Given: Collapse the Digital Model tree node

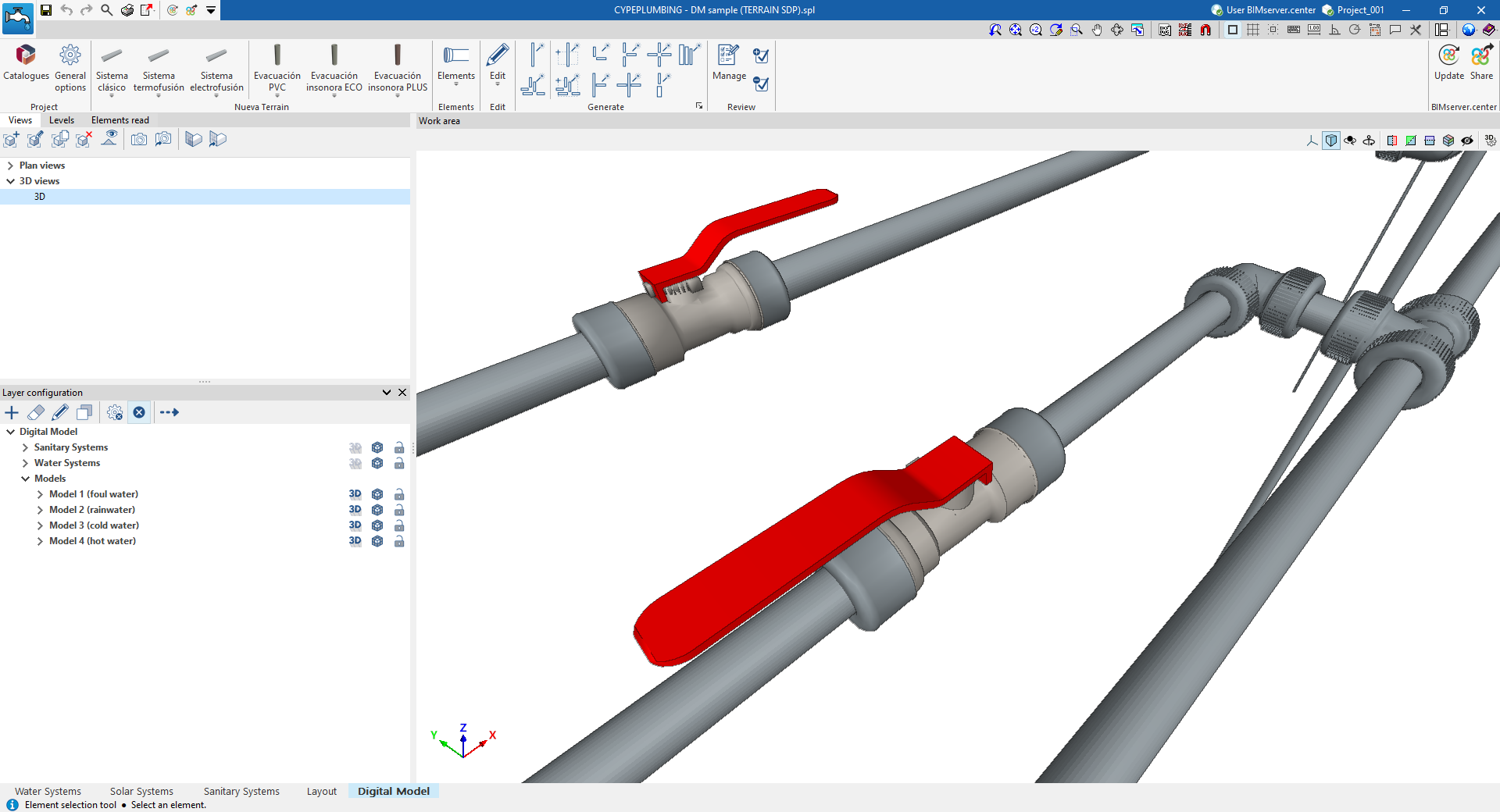Looking at the screenshot, I should pos(10,432).
